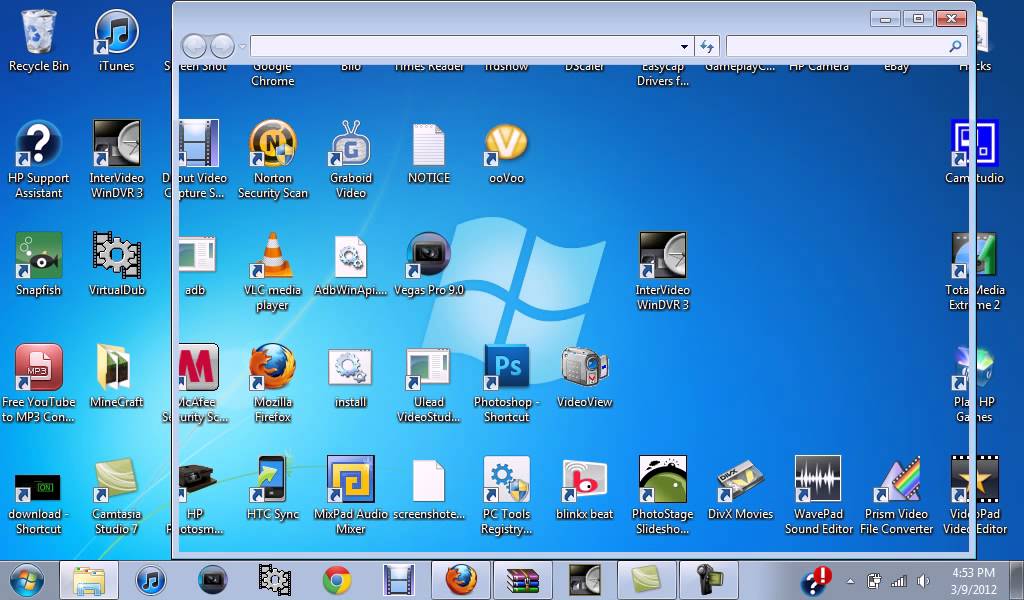Open Vegas Pro from the taskbar
The width and height of the screenshot is (1024, 600).
tap(213, 580)
